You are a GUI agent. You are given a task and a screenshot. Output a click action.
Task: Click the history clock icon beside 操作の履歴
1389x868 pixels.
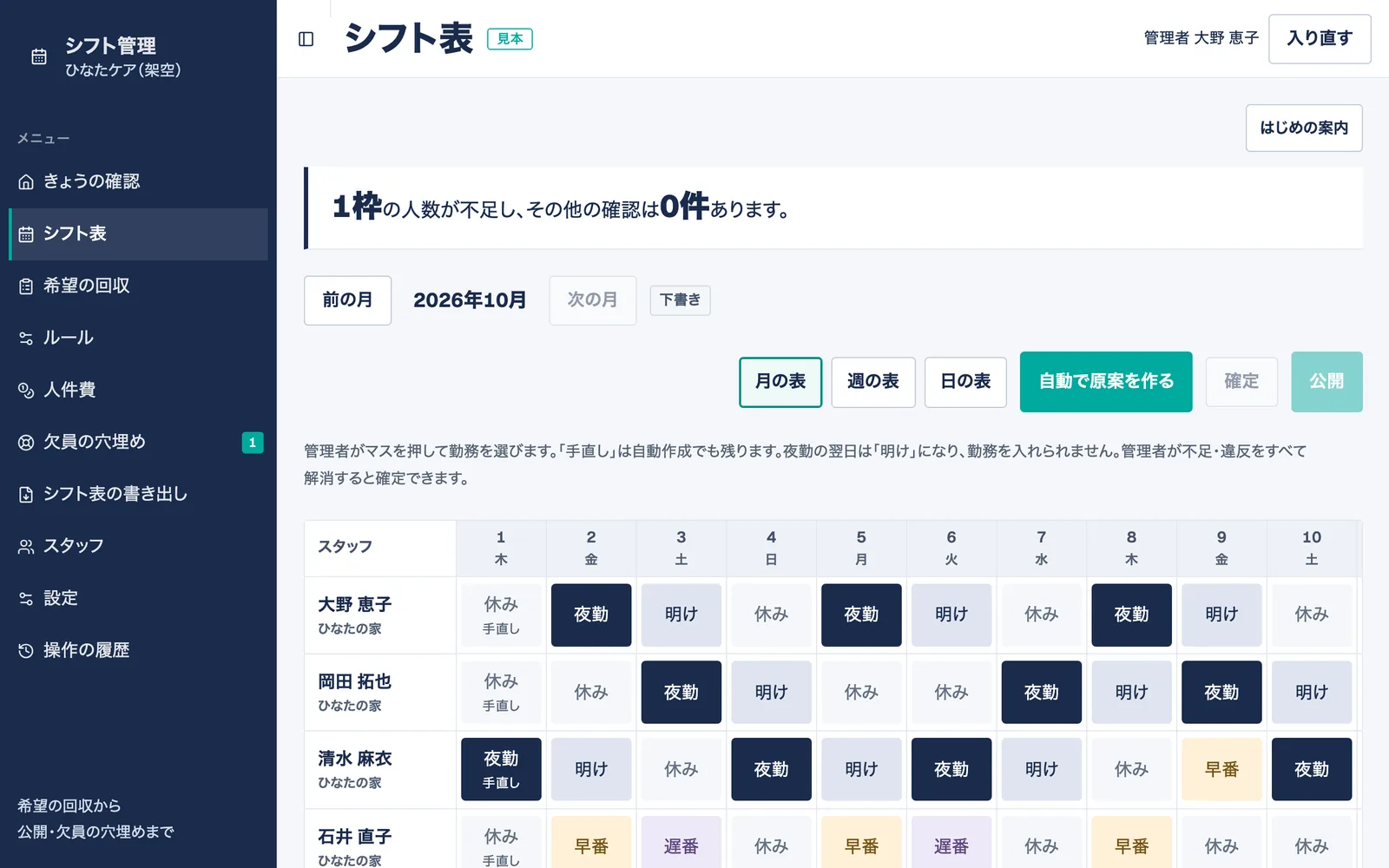[x=26, y=650]
